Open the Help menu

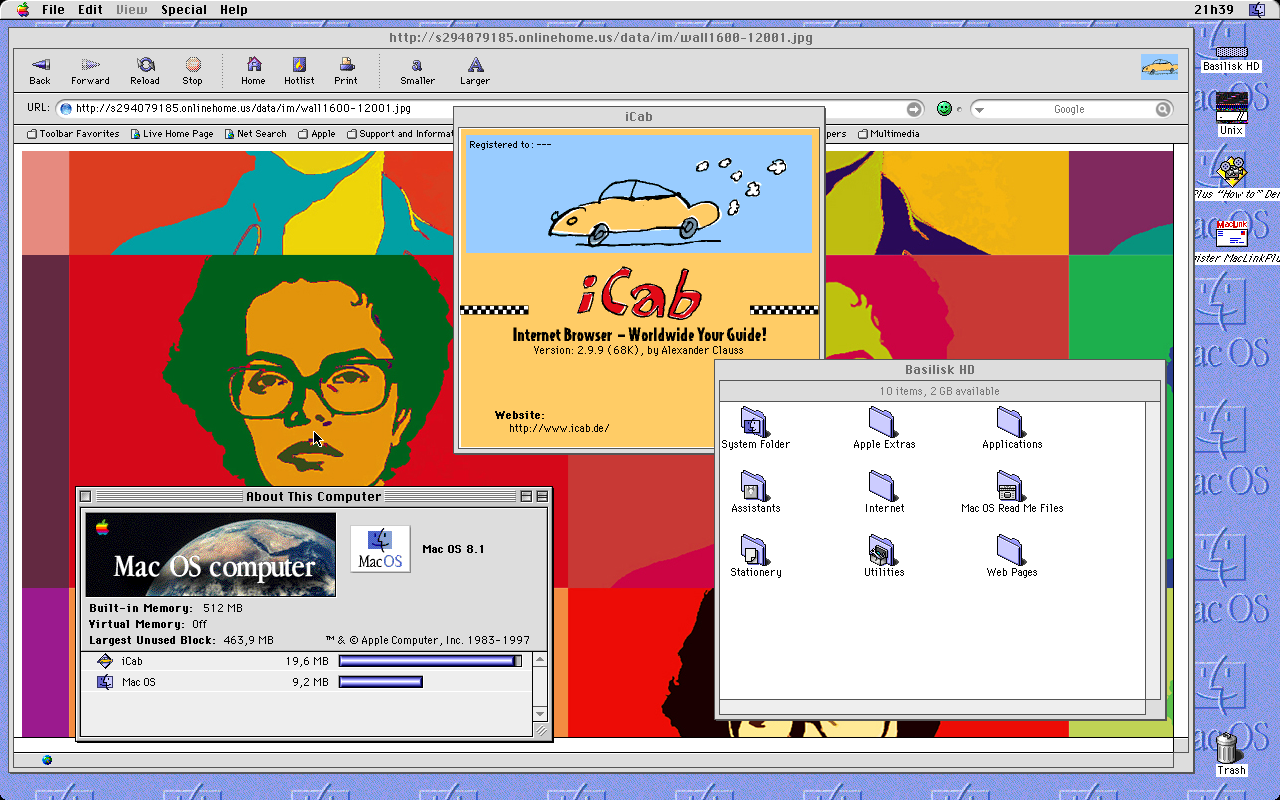233,10
